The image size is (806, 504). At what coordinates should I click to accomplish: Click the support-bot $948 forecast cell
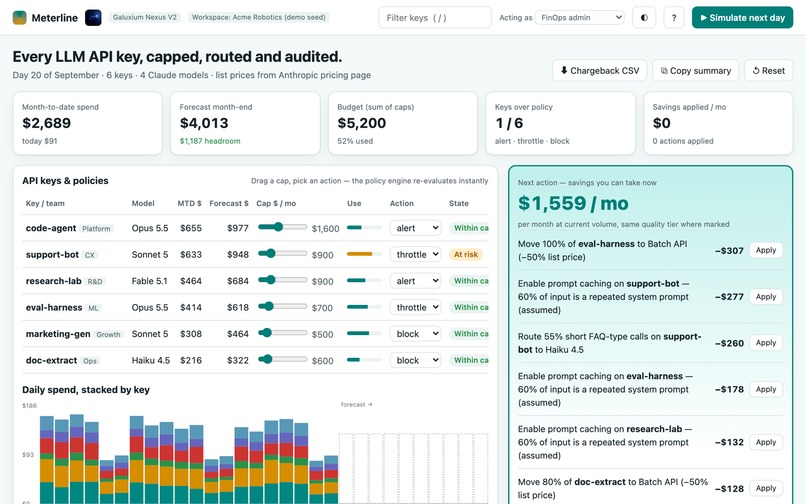click(x=237, y=255)
